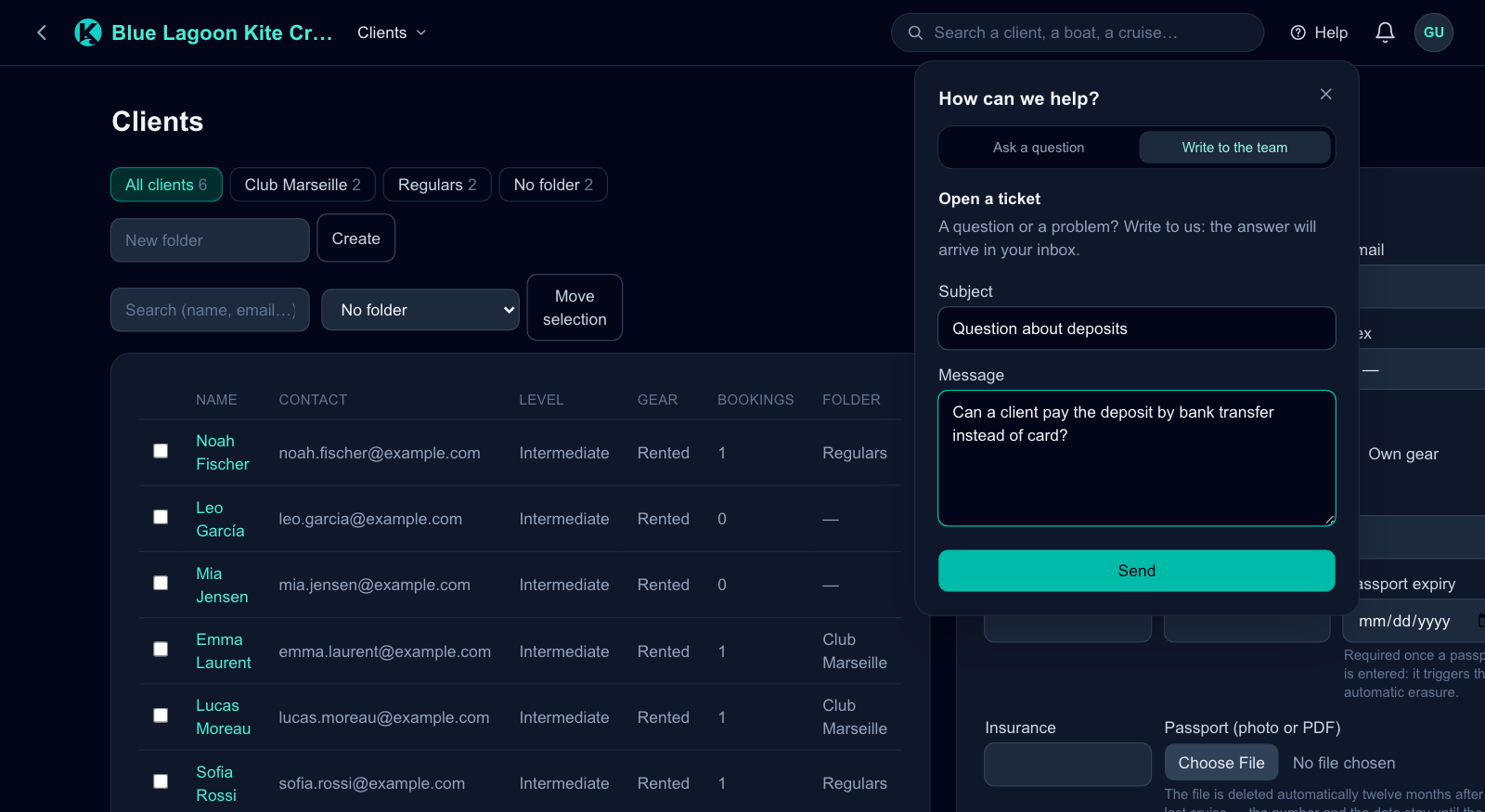Open Sofia Rossi's client profile
Screen dimensions: 1485x812
point(216,783)
